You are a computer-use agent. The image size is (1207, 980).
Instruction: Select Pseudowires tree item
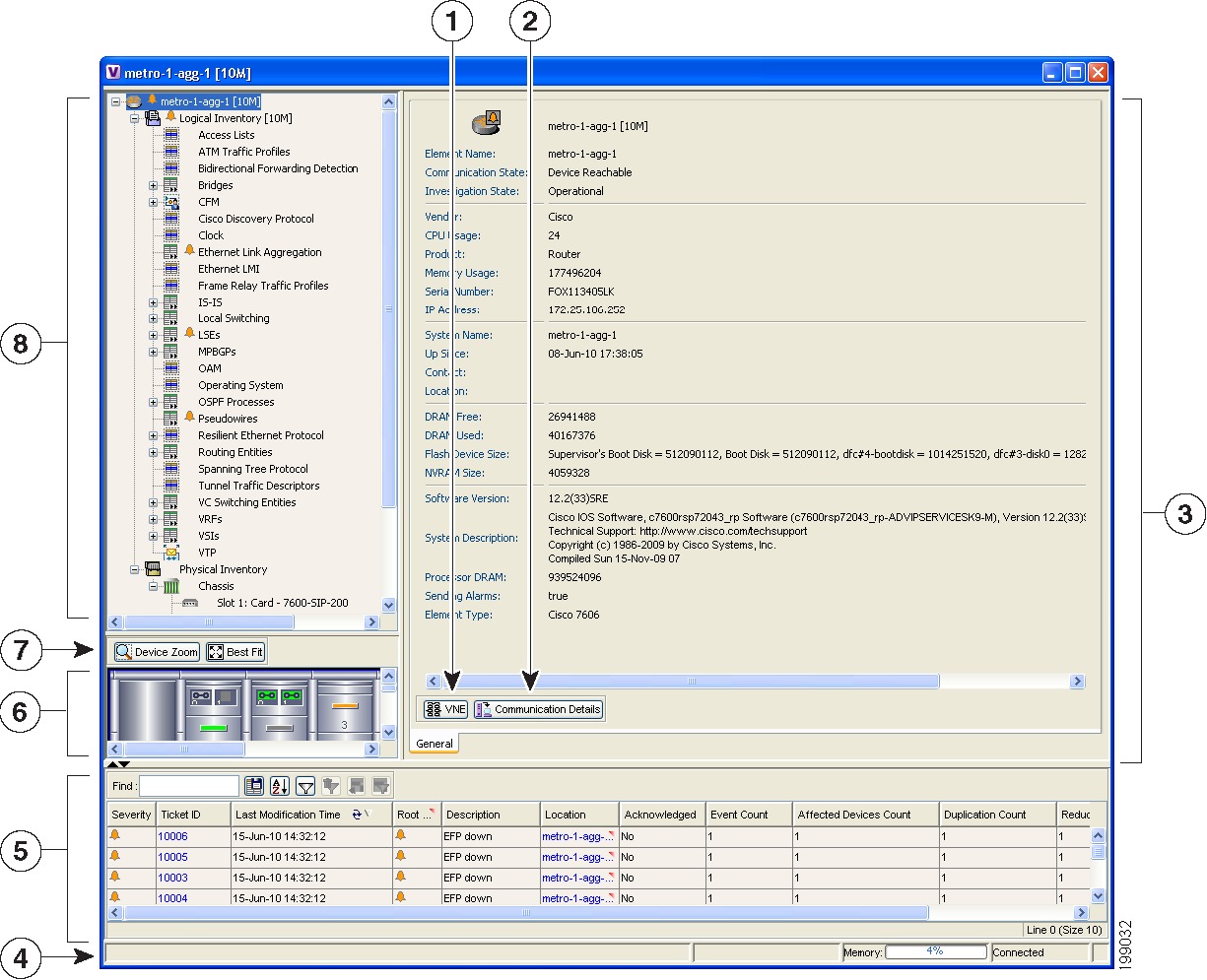[x=228, y=419]
